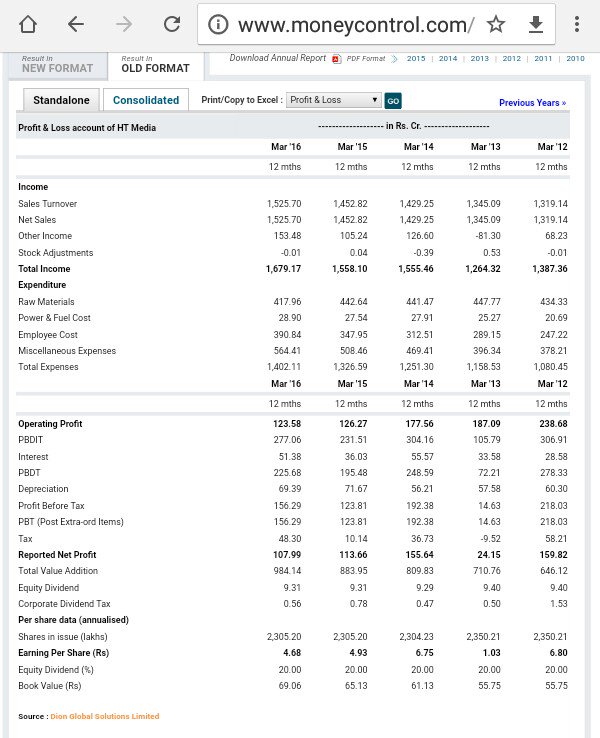Click Profit Before Tax value 156.29
Image resolution: width=600 pixels, height=738 pixels.
[x=288, y=505]
